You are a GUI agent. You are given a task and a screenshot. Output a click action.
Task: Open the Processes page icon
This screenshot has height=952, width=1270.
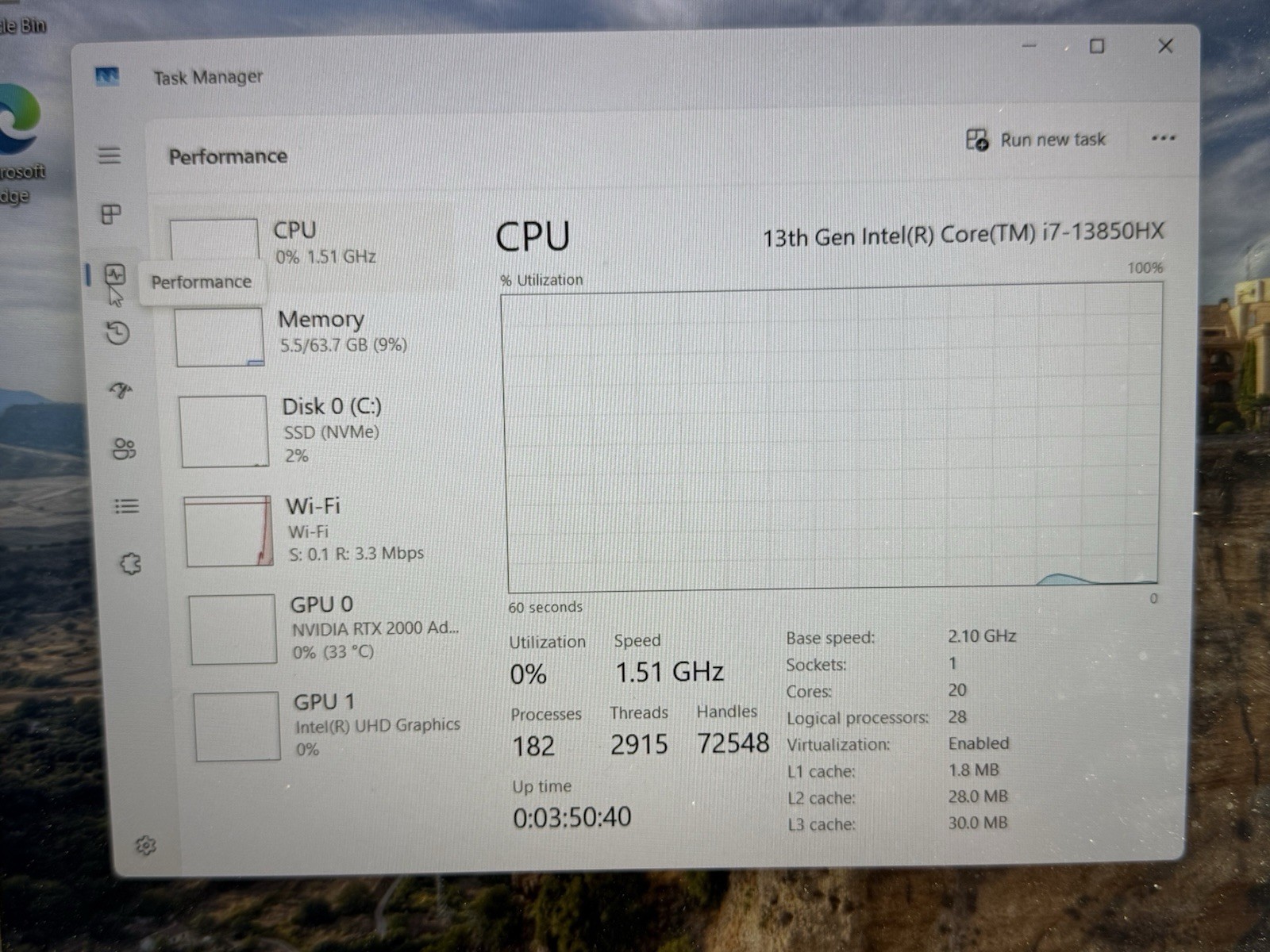[111, 213]
